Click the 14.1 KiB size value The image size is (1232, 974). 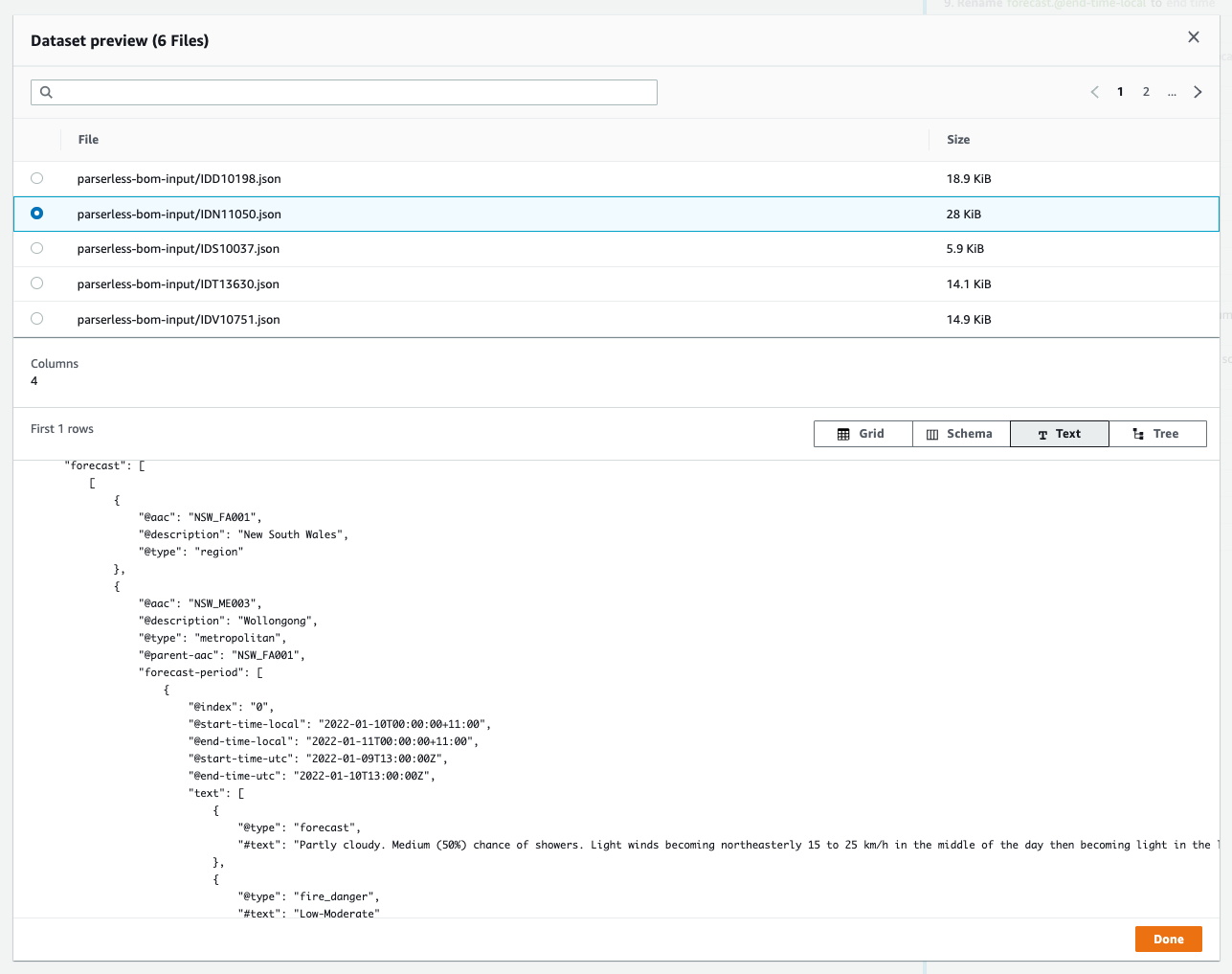coord(969,284)
